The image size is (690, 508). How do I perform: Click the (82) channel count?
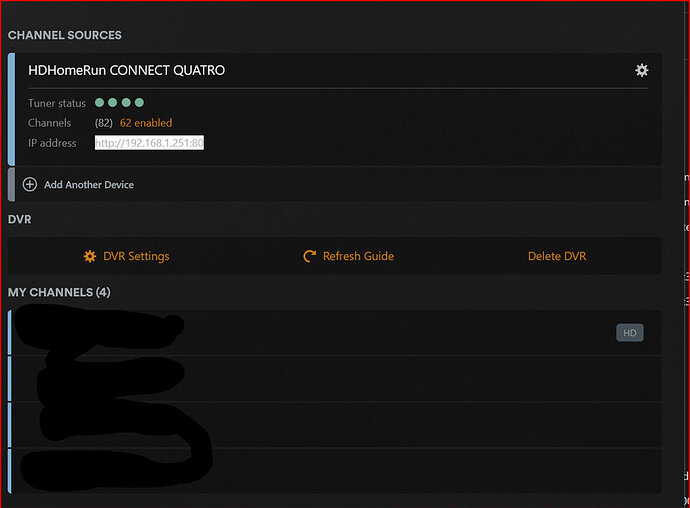tap(104, 123)
